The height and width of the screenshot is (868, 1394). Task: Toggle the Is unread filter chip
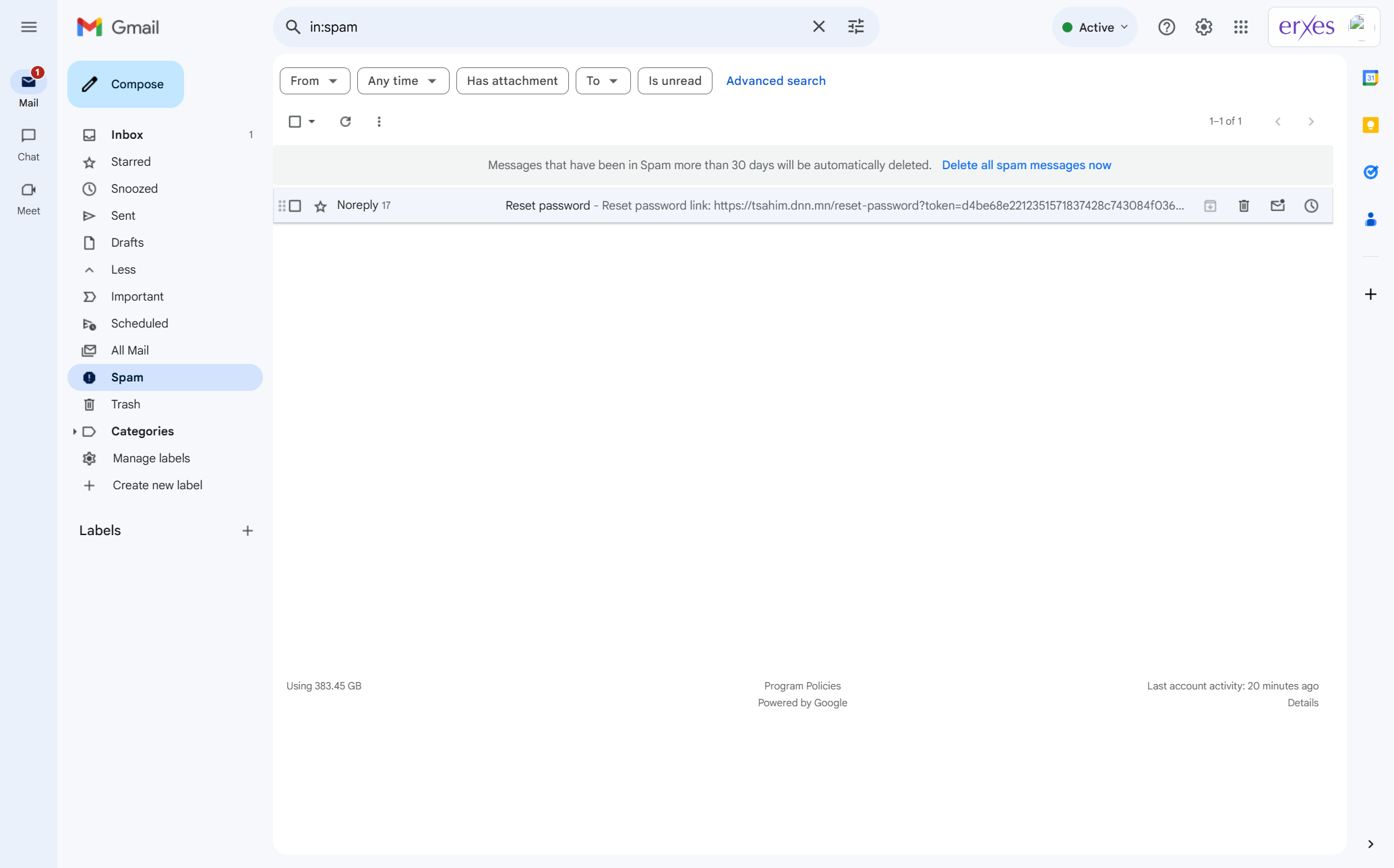pos(675,81)
